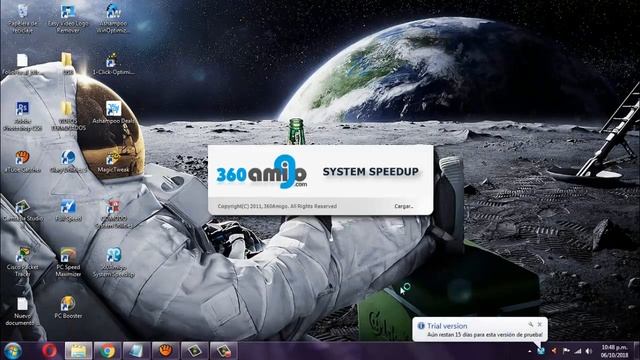Open the network signal tray icon
The image size is (640, 360).
tap(578, 351)
